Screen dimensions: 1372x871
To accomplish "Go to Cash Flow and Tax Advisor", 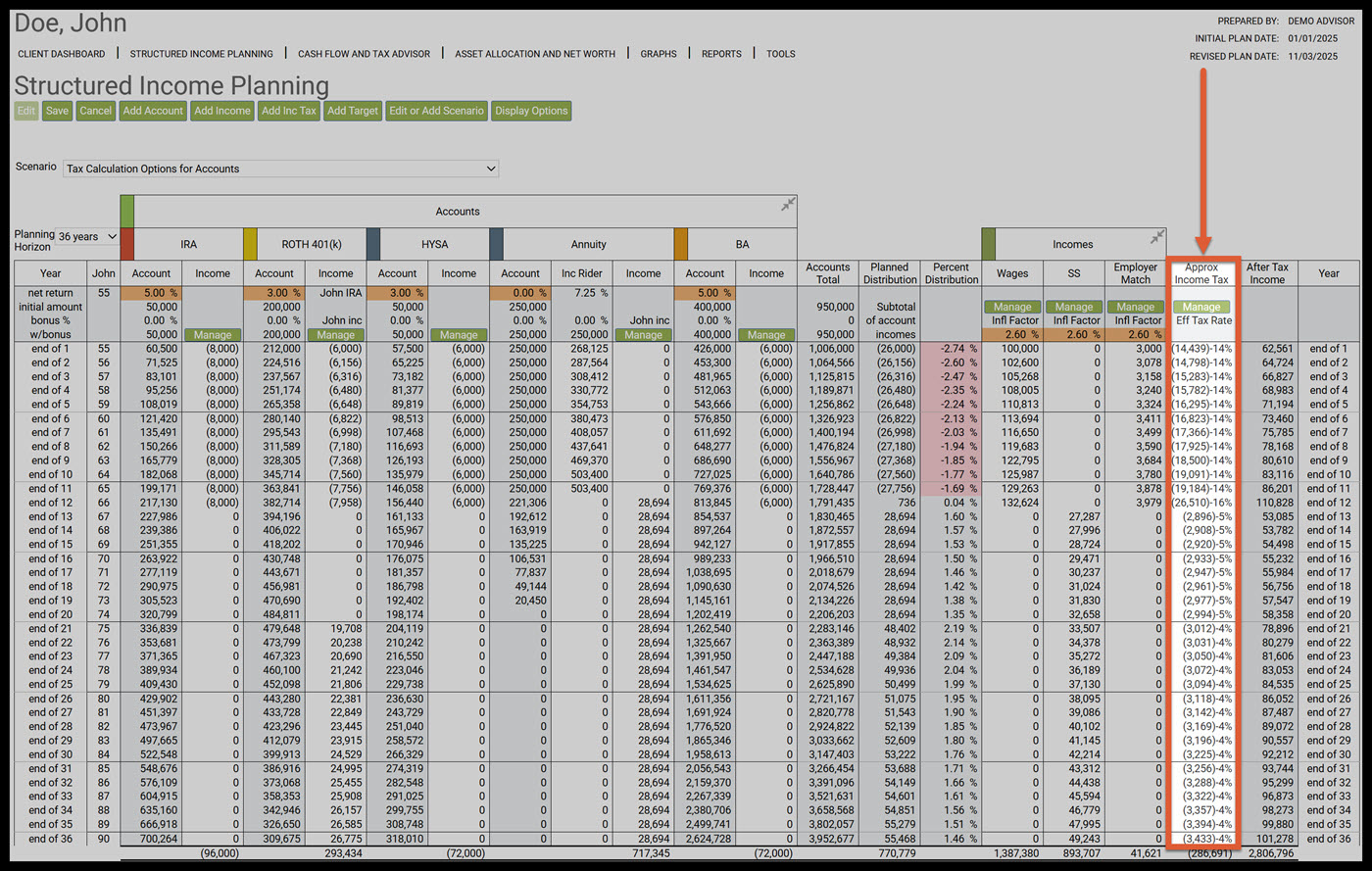I will (x=364, y=54).
